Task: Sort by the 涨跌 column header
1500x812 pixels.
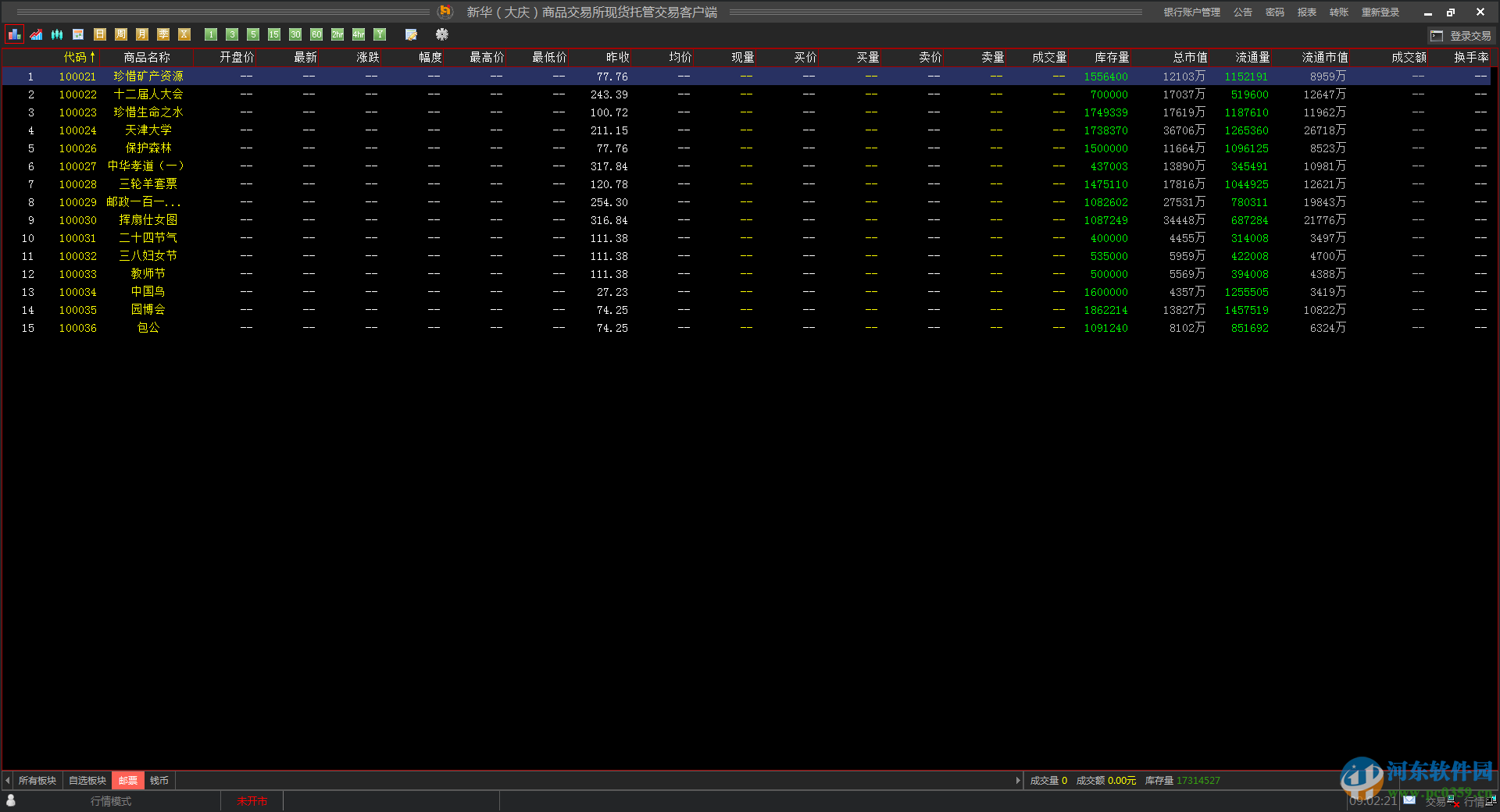Action: coord(368,57)
